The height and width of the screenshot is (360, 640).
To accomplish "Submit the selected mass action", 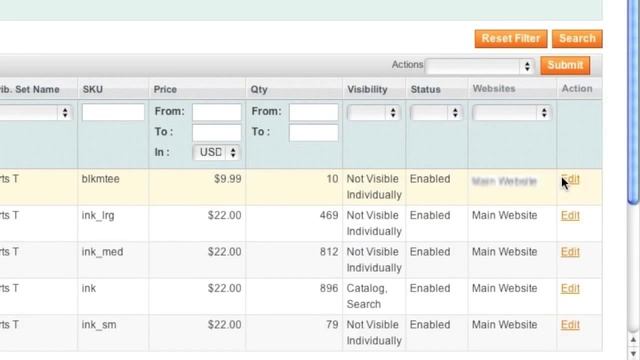I will pos(565,65).
